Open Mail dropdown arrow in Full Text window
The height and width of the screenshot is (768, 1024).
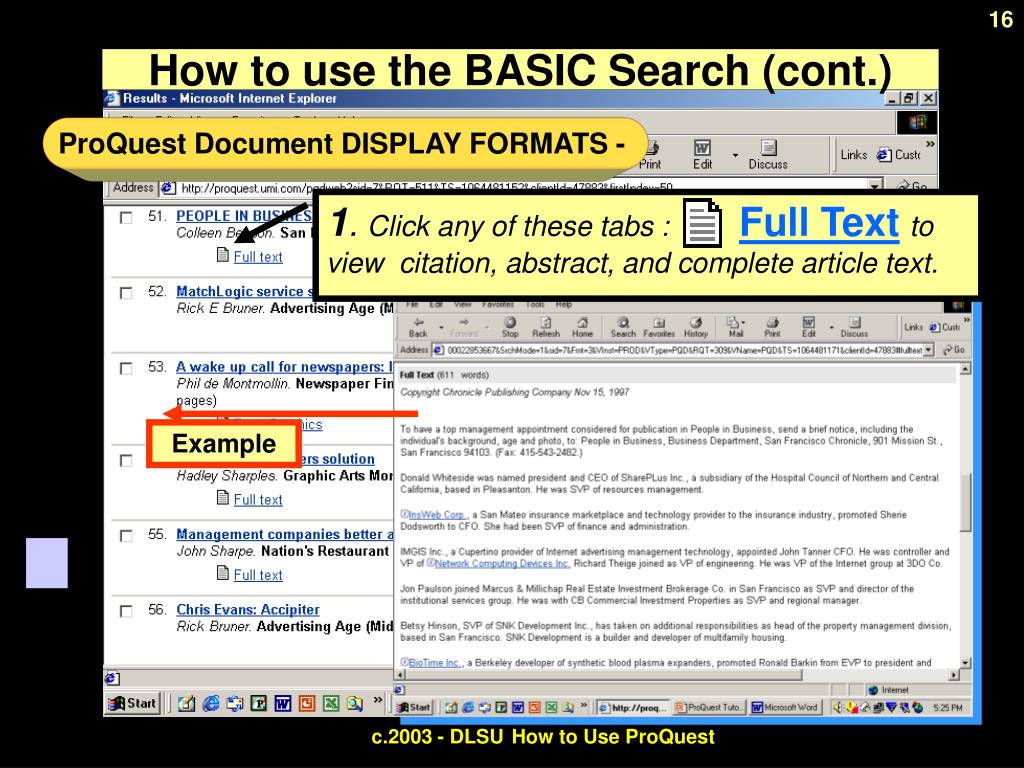[744, 323]
